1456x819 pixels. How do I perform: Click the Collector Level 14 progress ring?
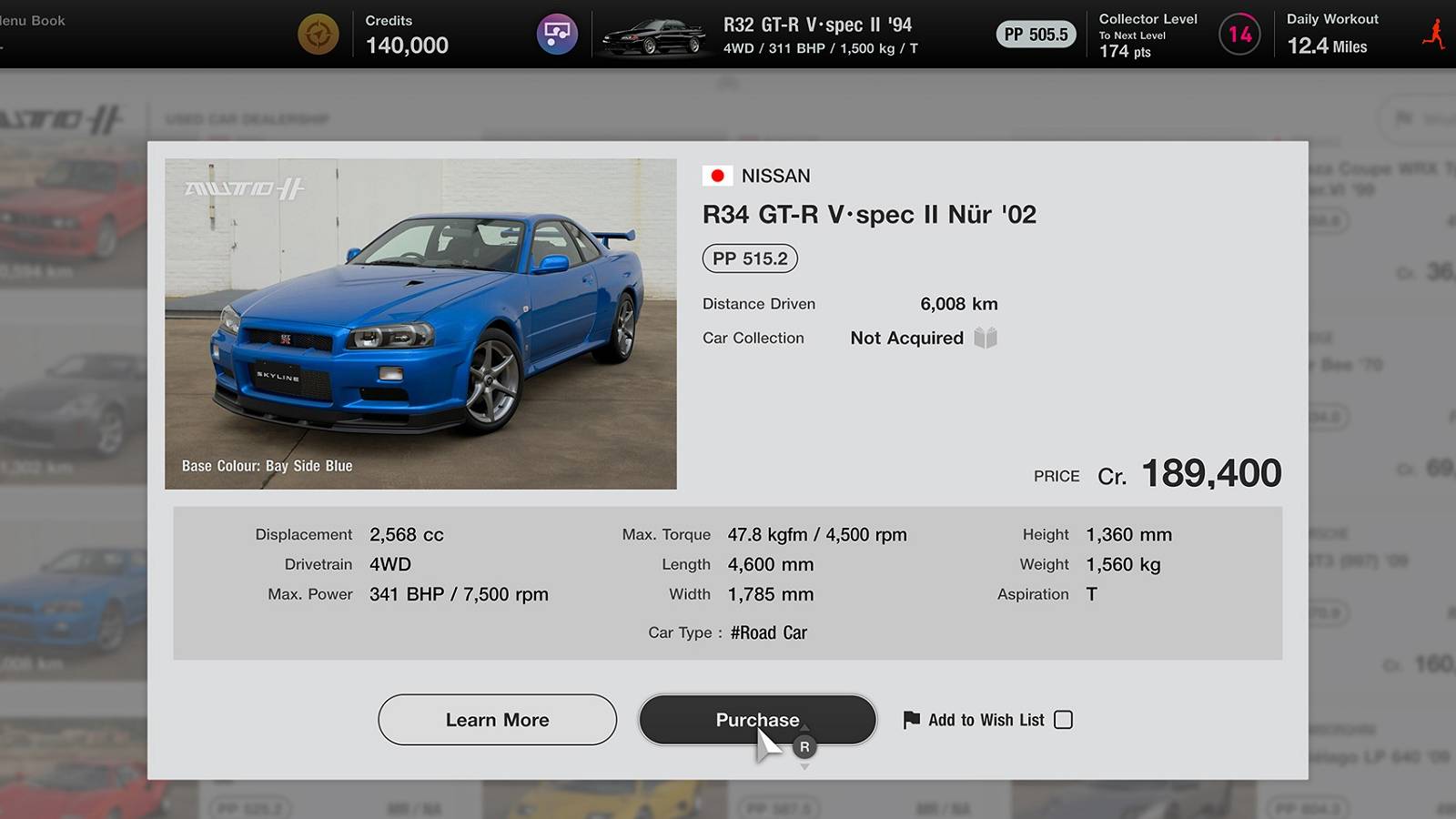pos(1239,34)
